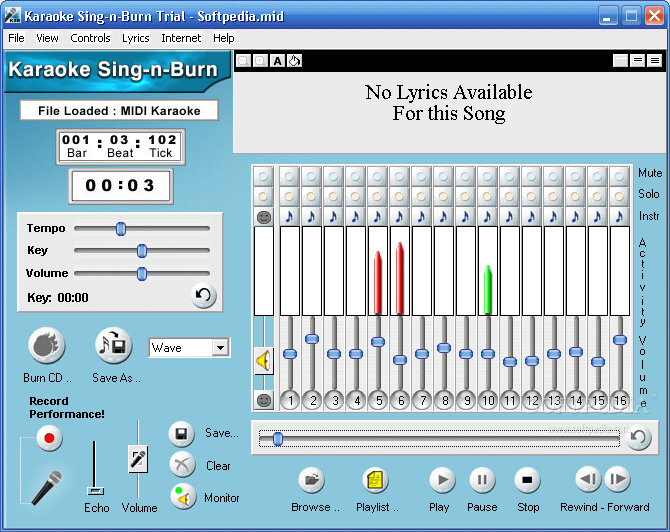Open the Internet menu
Screen dimensions: 670x532
[181, 38]
